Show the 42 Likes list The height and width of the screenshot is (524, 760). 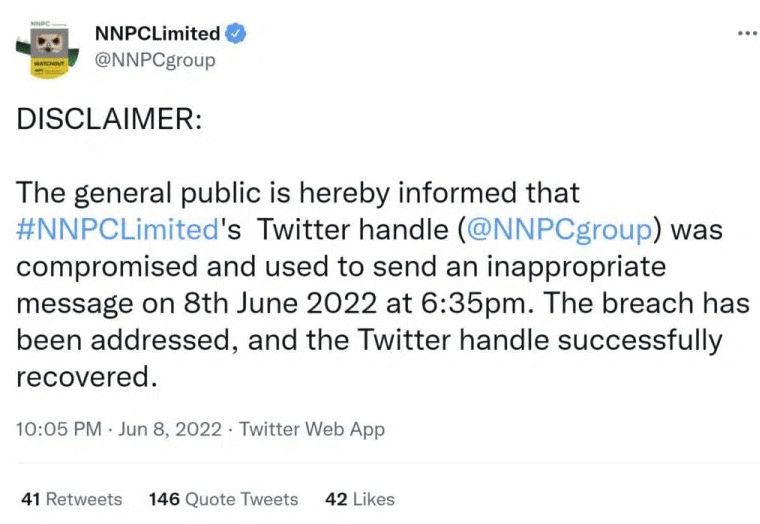pyautogui.click(x=360, y=499)
